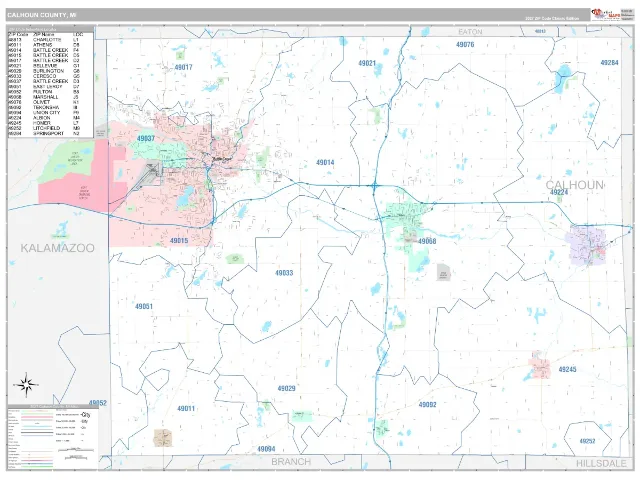Image resolution: width=640 pixels, height=480 pixels.
Task: Click the FULTON row in the ZIP index
Action: [44, 92]
